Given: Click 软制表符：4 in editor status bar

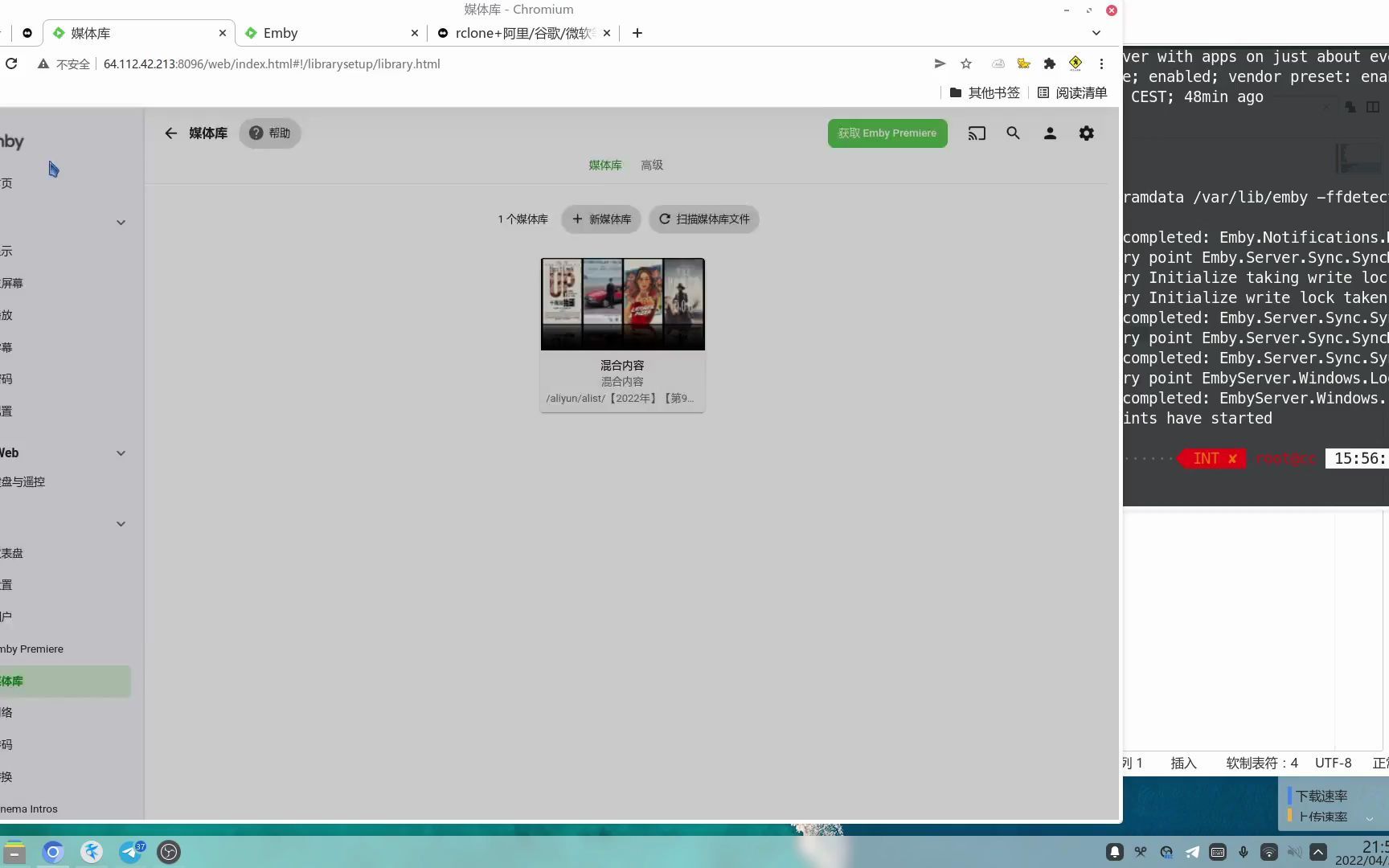Looking at the screenshot, I should coord(1262,763).
